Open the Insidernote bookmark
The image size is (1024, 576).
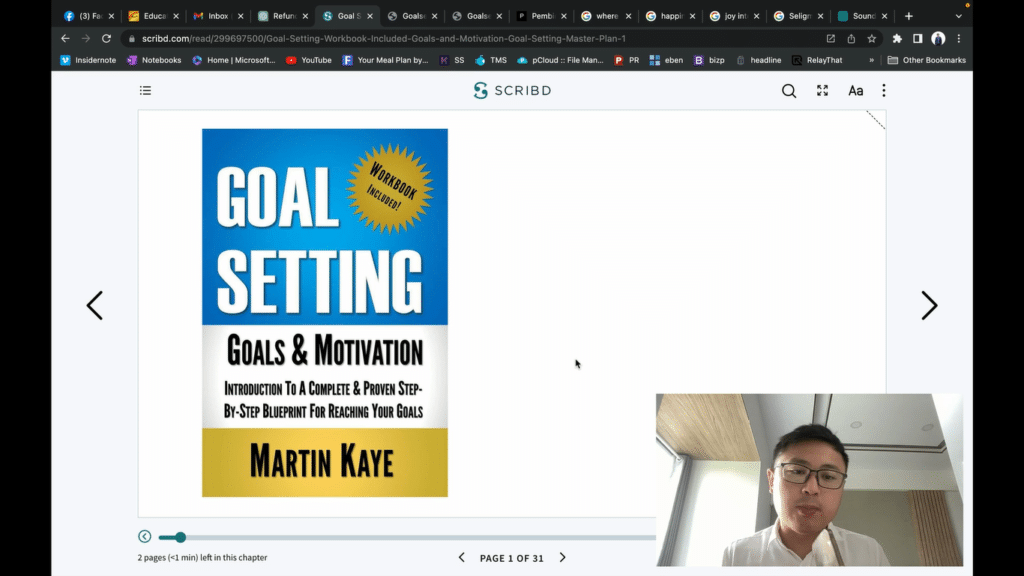(x=88, y=60)
